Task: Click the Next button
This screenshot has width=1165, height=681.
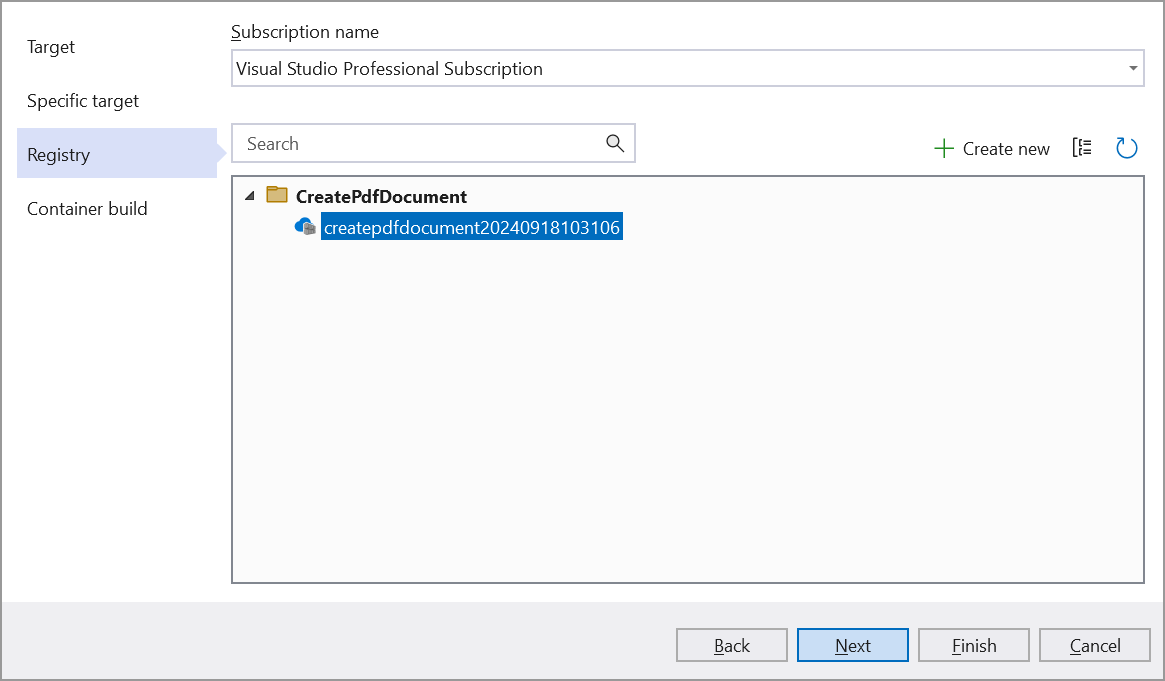Action: tap(852, 645)
